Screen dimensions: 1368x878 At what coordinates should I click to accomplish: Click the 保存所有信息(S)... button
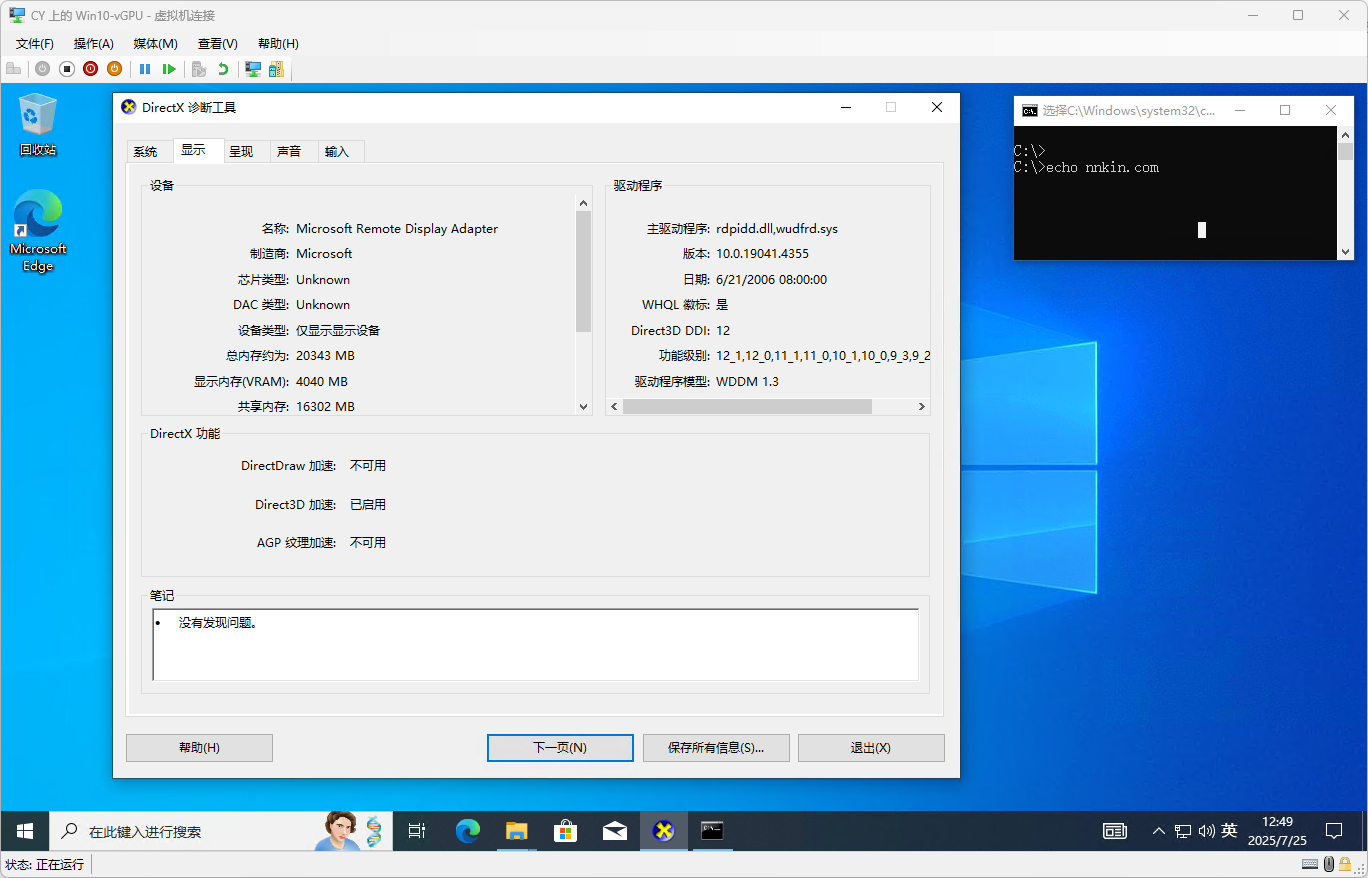(x=716, y=748)
